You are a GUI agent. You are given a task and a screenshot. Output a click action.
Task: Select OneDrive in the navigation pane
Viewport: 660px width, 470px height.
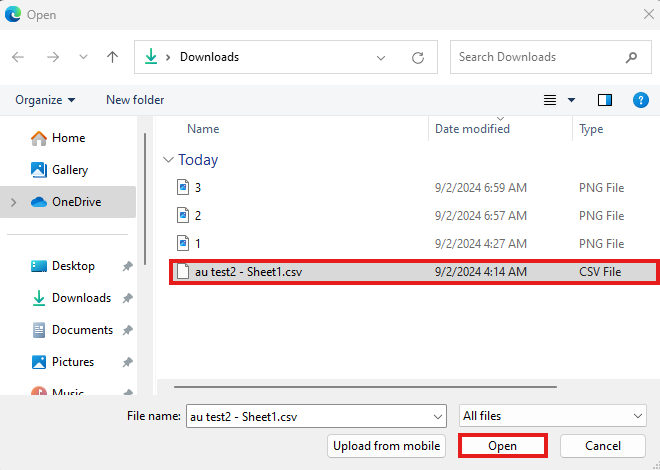66,202
